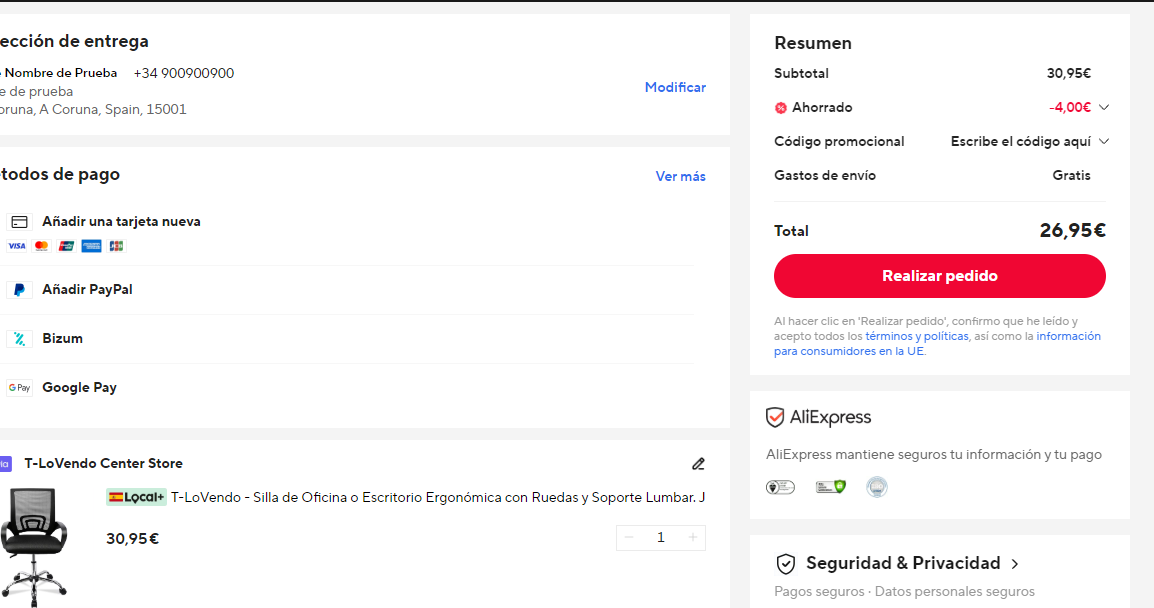Image resolution: width=1154 pixels, height=608 pixels.
Task: Click the 'Resumen' heading
Action: click(x=813, y=43)
